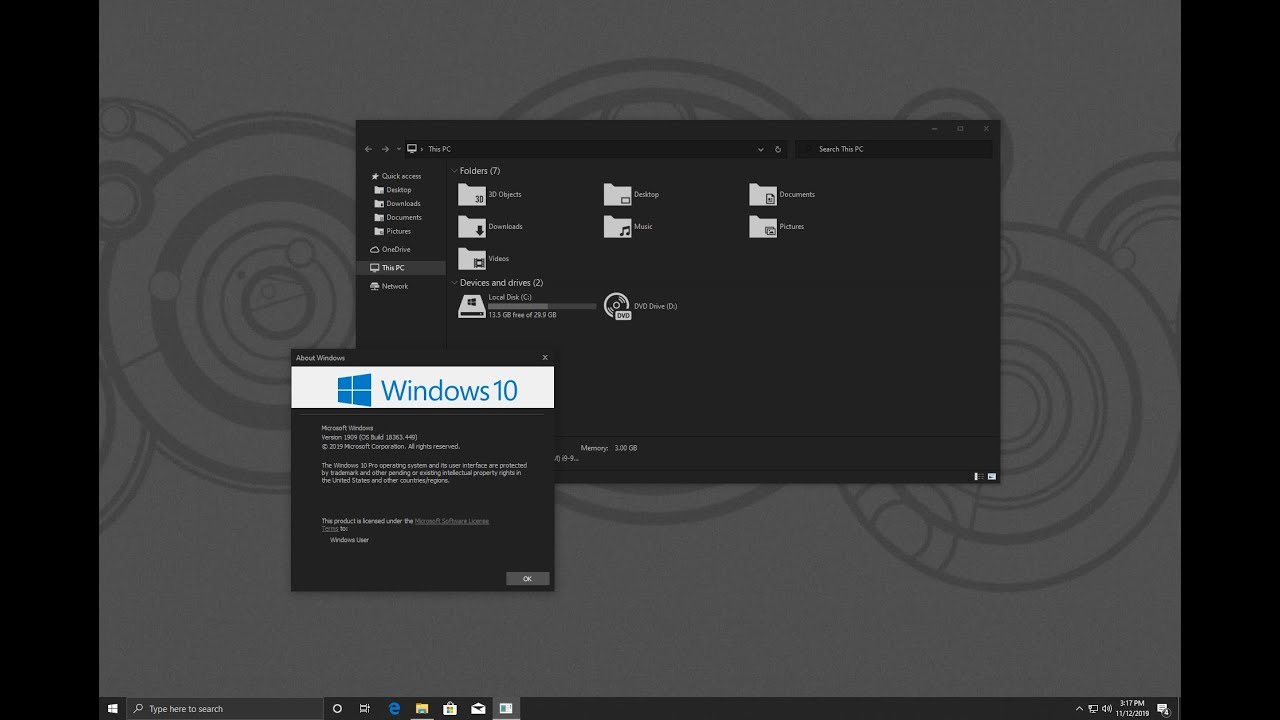Open Desktop under Quick access sidebar
The height and width of the screenshot is (720, 1280).
point(393,190)
